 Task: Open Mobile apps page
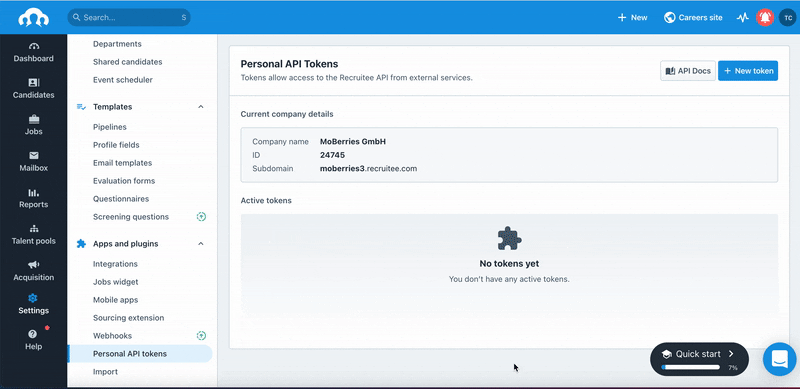pos(115,300)
